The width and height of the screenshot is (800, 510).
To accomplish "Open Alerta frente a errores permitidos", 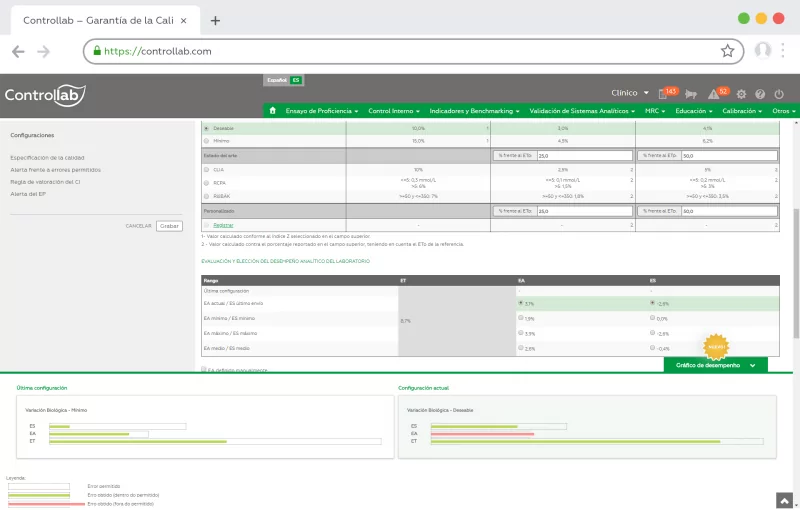I will tap(55, 170).
